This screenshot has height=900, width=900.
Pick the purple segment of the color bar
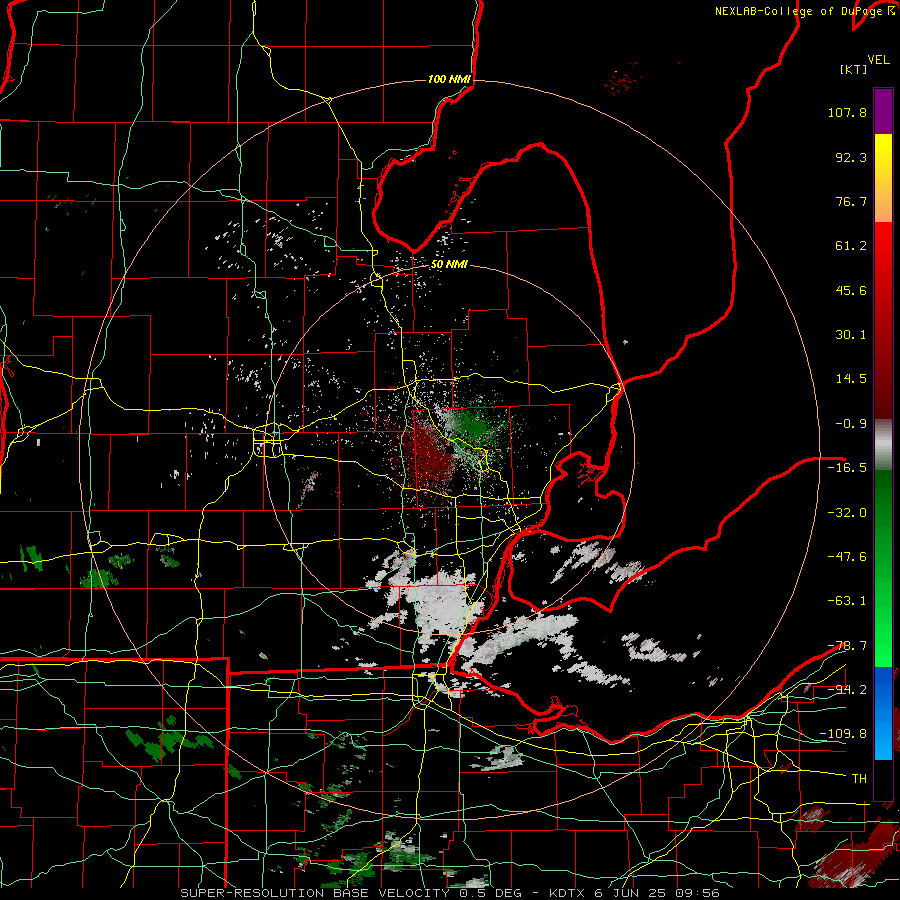883,111
